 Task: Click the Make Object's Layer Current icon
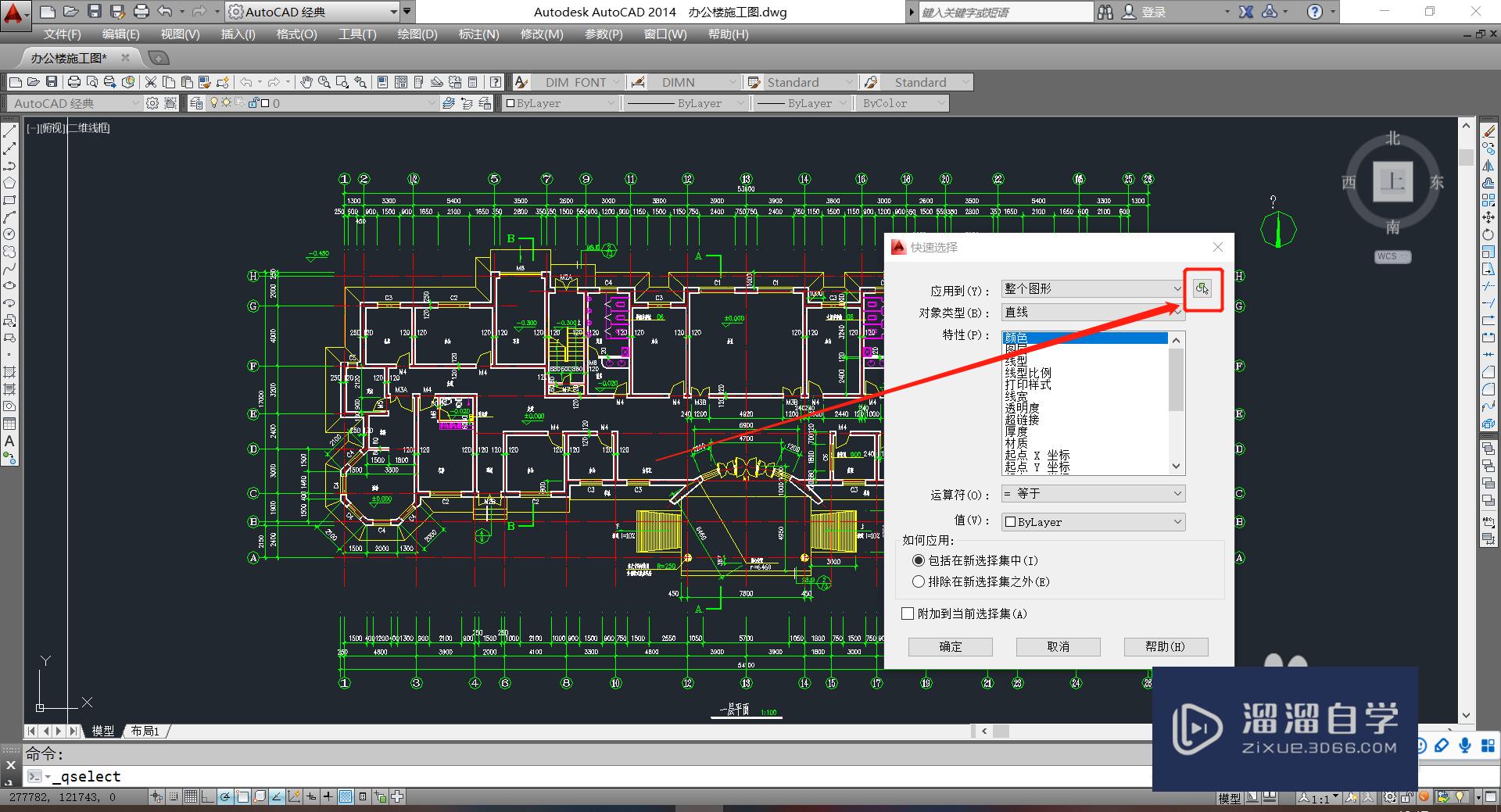pyautogui.click(x=448, y=103)
